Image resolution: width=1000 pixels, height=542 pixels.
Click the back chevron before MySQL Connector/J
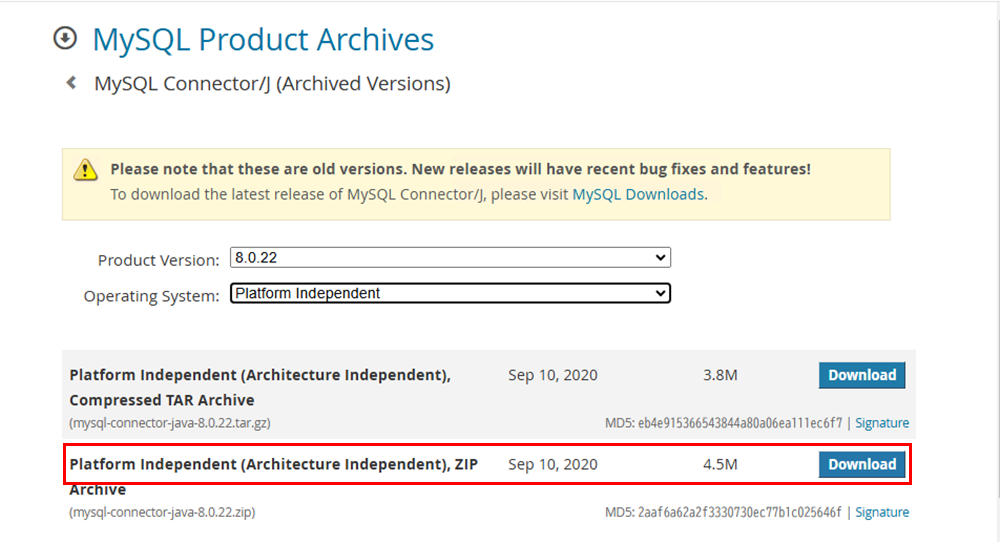pyautogui.click(x=71, y=83)
